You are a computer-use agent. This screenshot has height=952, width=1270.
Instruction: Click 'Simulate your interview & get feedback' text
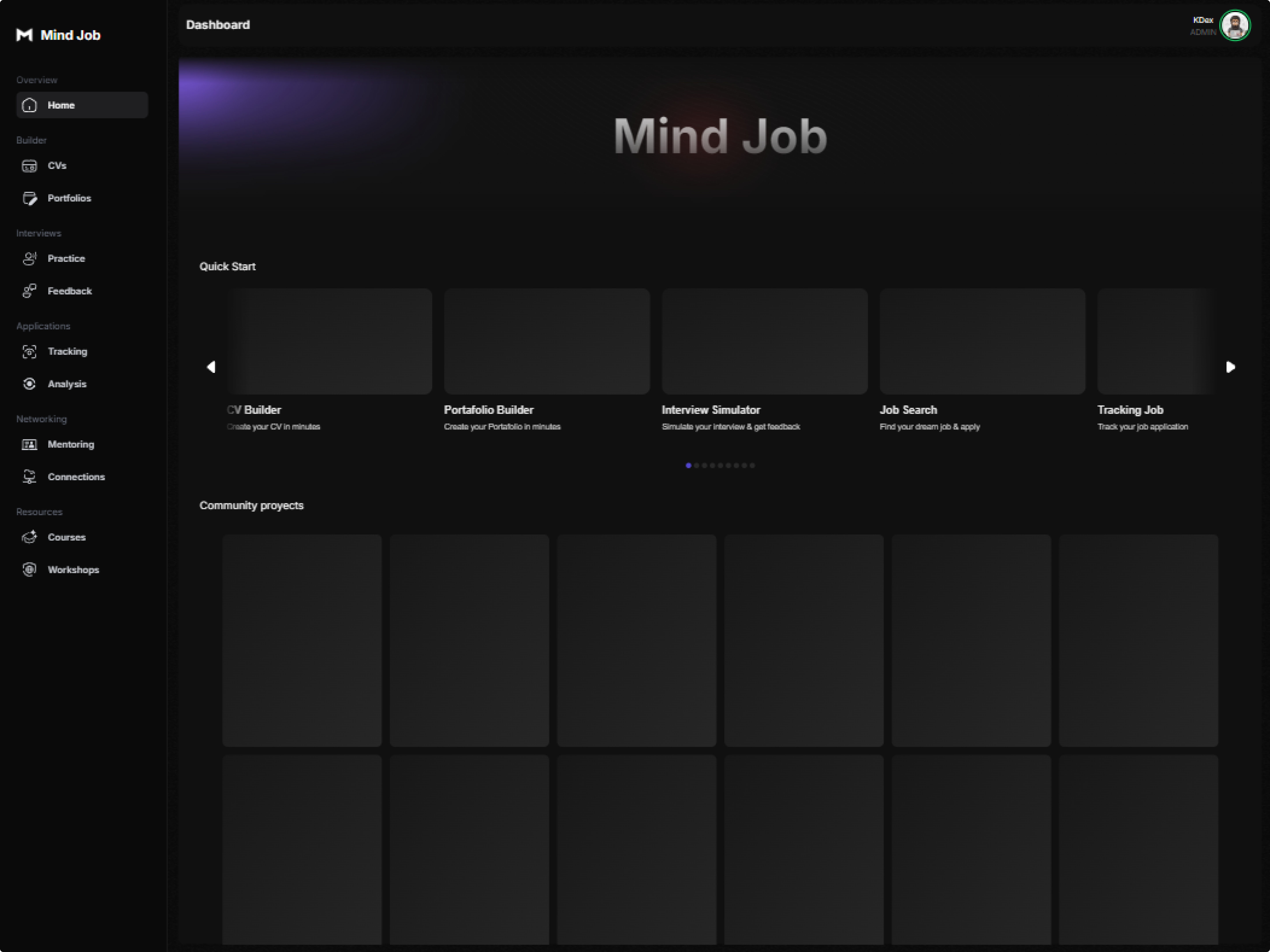(x=731, y=427)
